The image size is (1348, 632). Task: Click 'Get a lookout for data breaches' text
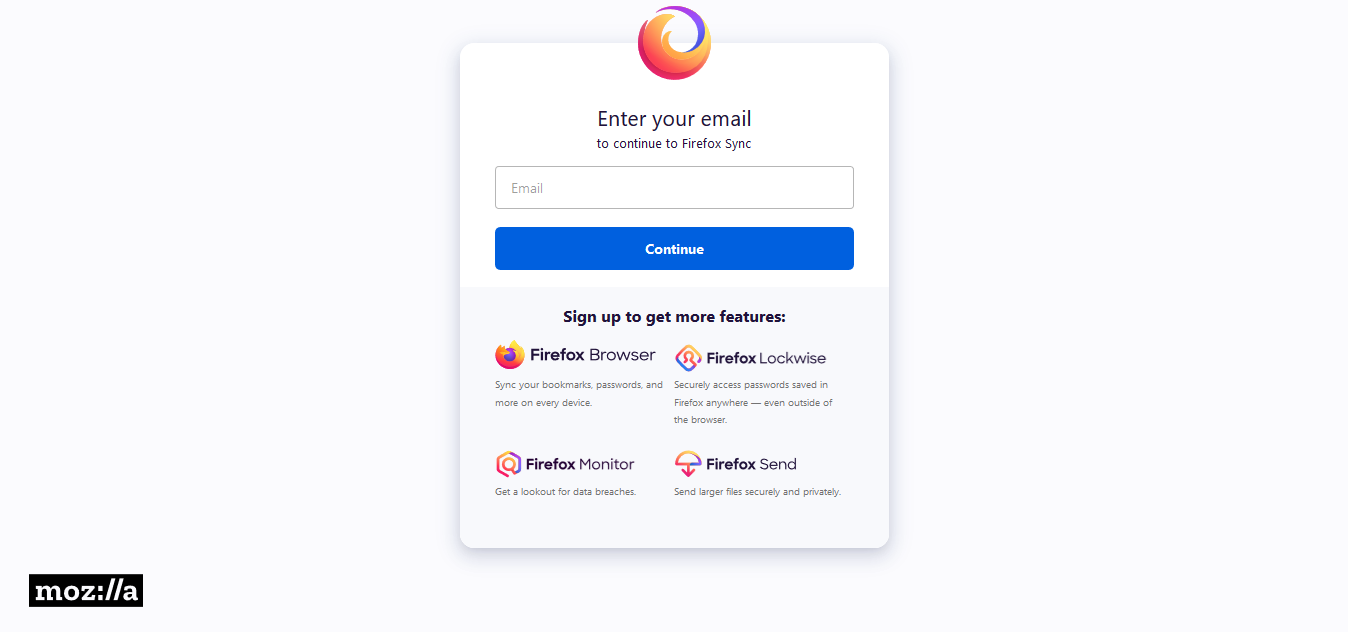565,492
